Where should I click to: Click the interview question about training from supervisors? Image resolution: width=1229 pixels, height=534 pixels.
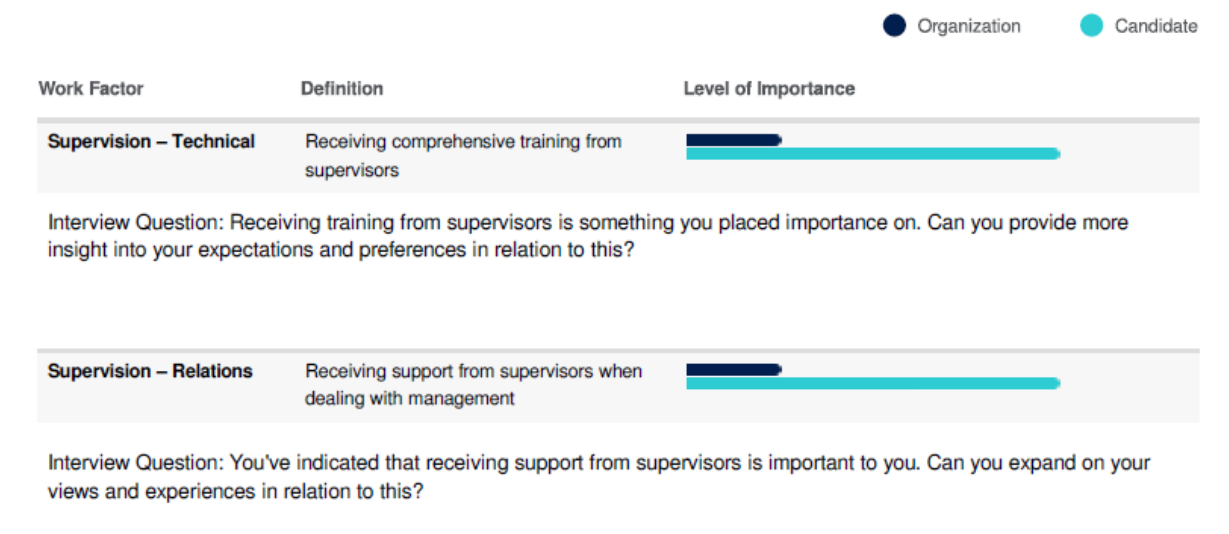pos(588,236)
